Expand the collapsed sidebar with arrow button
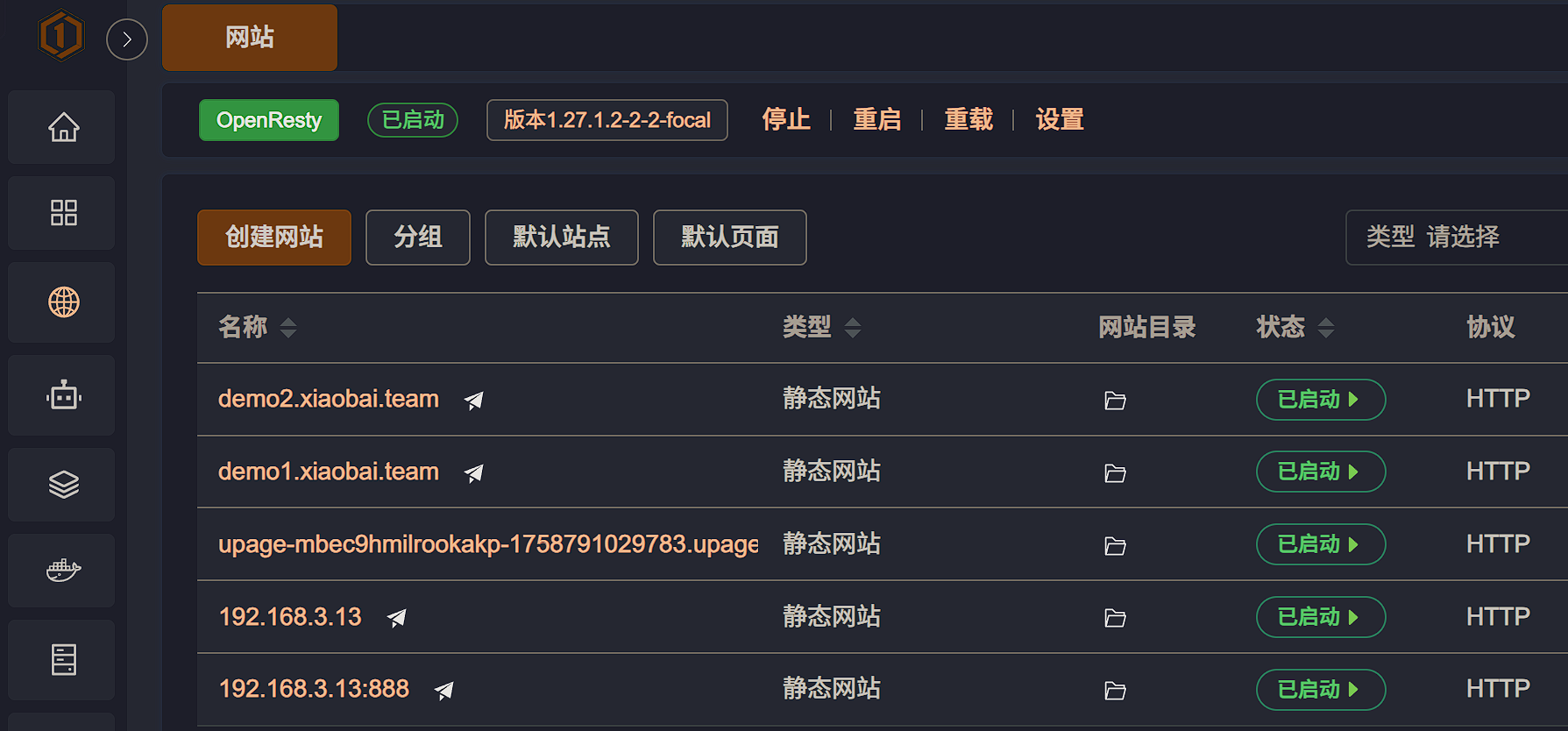The image size is (1568, 731). click(x=127, y=39)
